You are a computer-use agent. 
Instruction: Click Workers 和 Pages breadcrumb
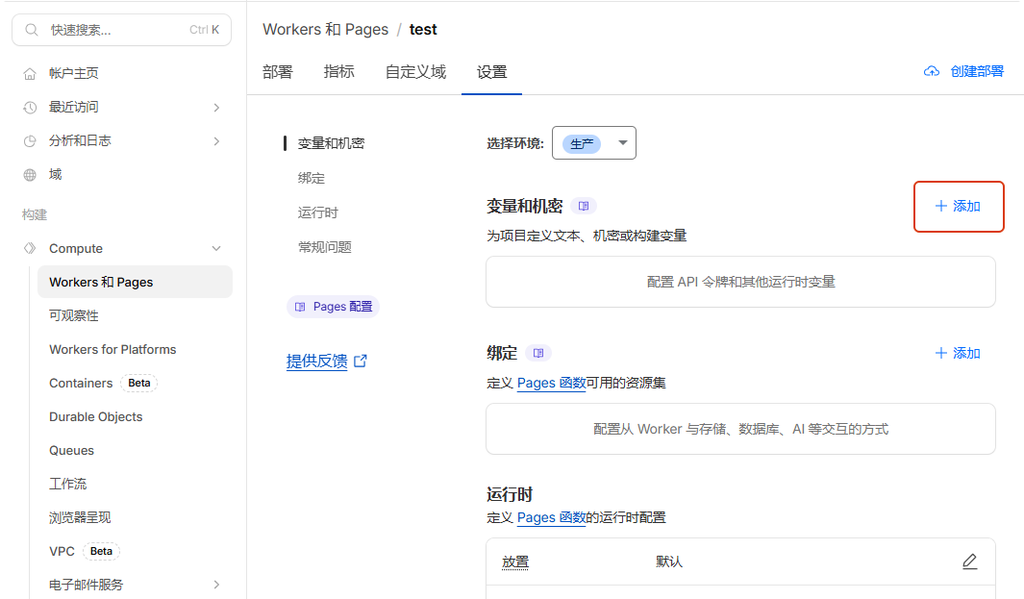325,29
